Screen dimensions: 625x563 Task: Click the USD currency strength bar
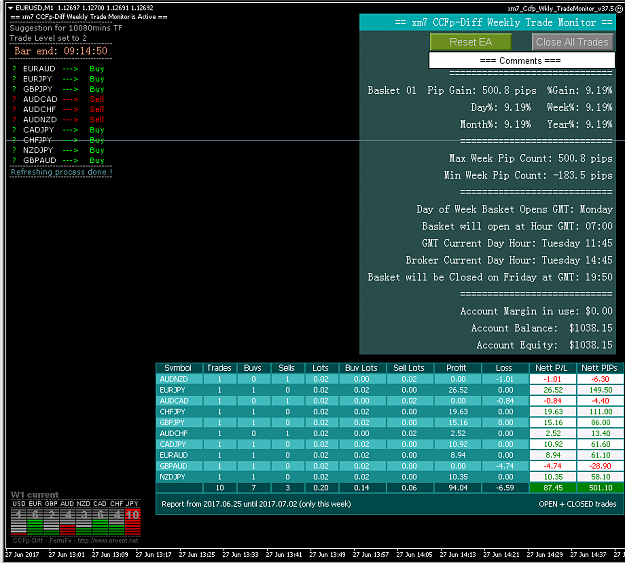click(x=19, y=522)
